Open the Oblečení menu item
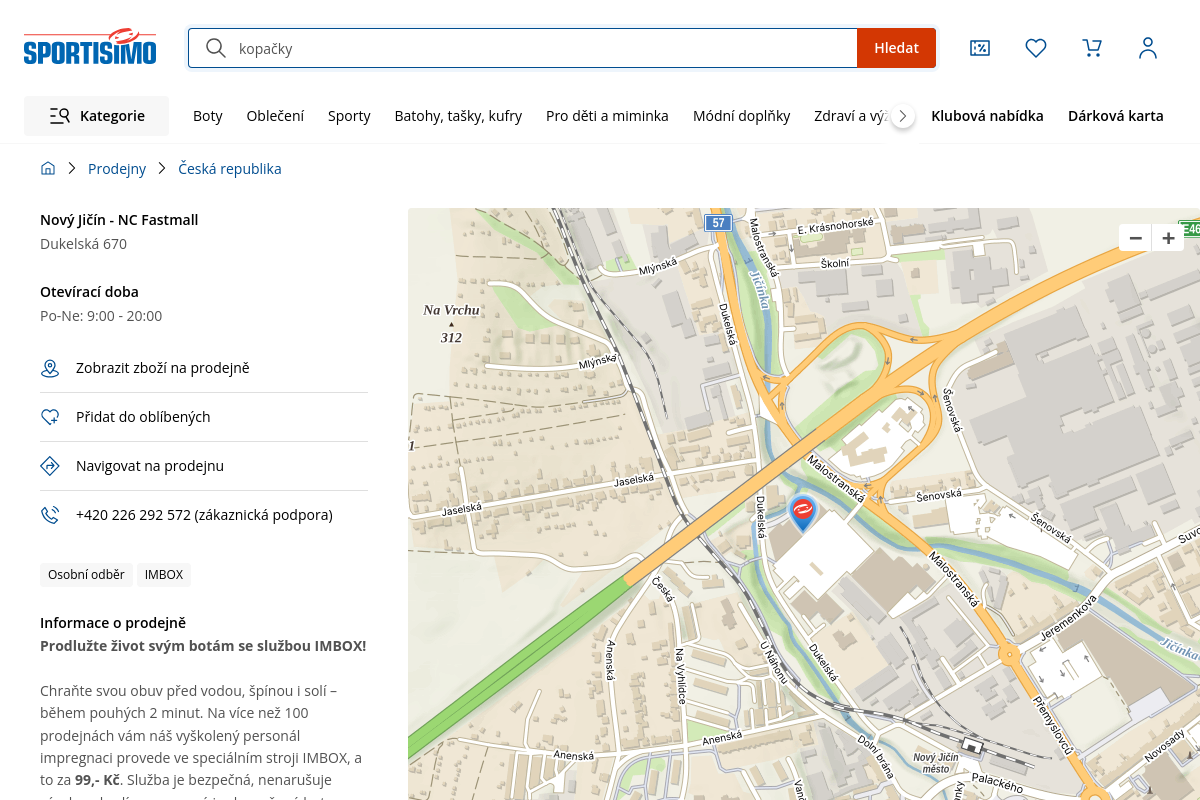Viewport: 1200px width, 800px height. pos(275,116)
